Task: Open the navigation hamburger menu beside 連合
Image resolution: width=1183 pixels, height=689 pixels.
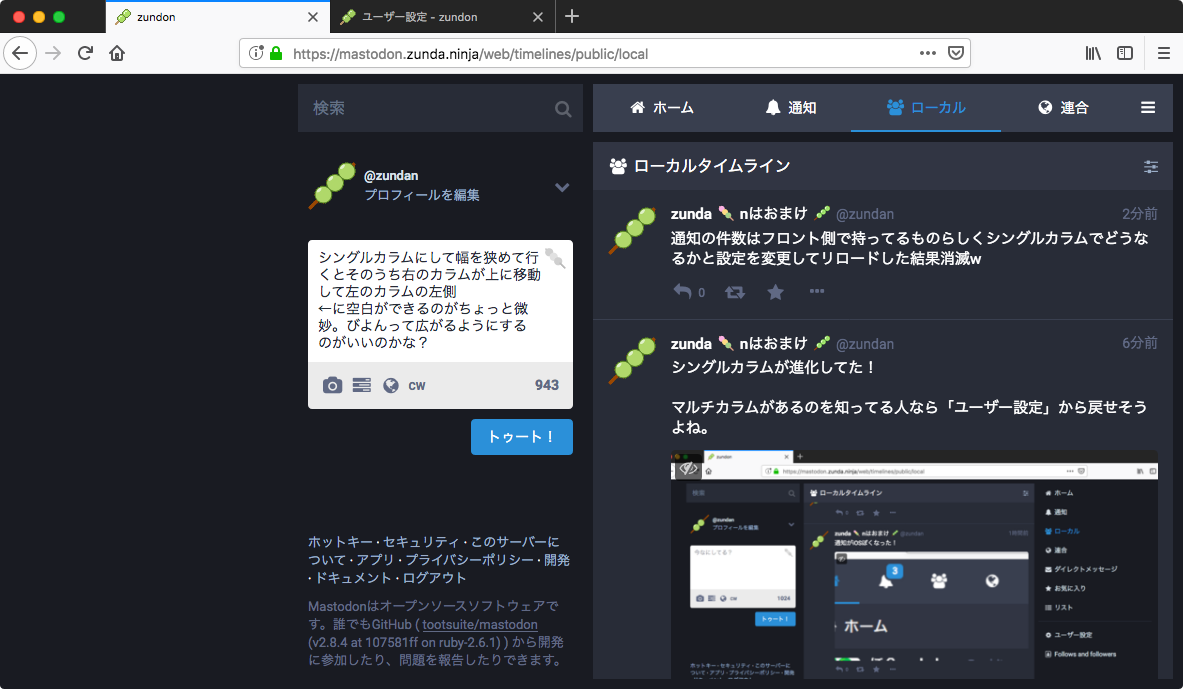Action: point(1148,108)
